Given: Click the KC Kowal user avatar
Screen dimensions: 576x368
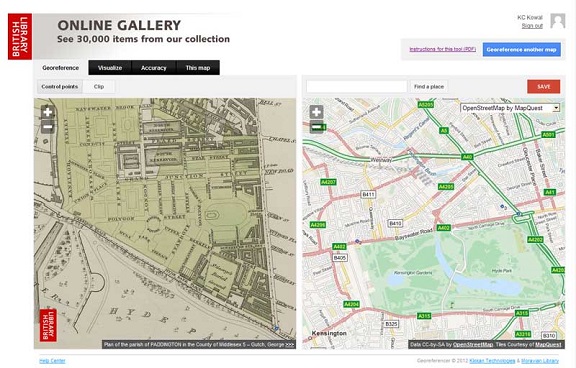Looking at the screenshot, I should (x=557, y=21).
